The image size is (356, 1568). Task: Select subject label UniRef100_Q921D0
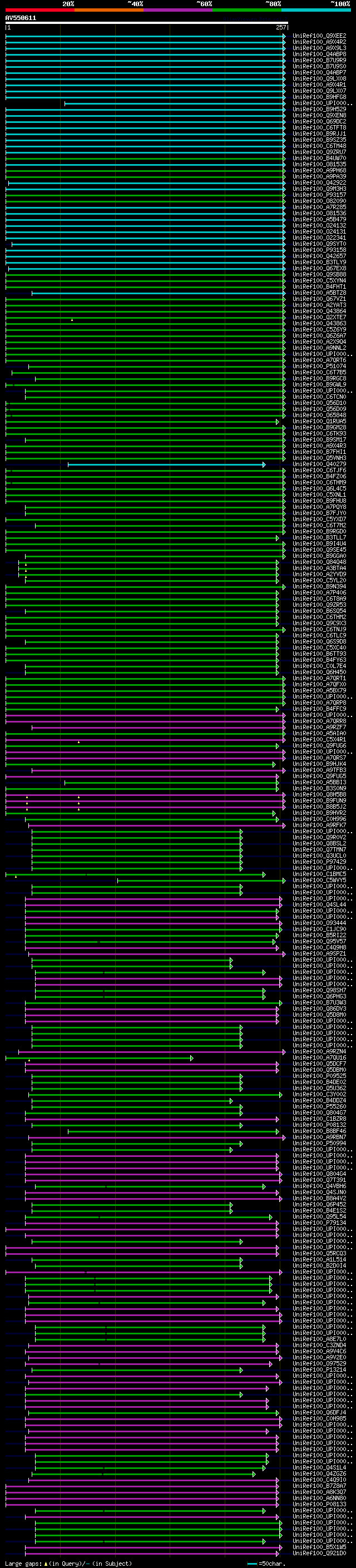pos(319,1553)
